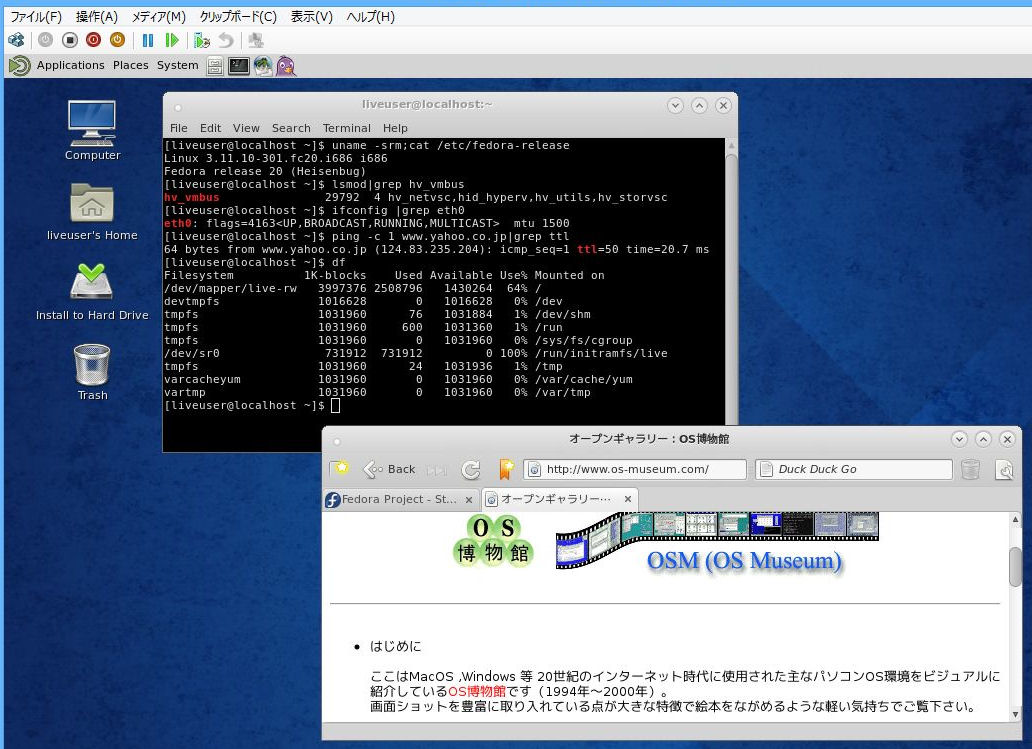The width and height of the screenshot is (1032, 749).
Task: Select the Trash desktop icon
Action: click(x=92, y=372)
